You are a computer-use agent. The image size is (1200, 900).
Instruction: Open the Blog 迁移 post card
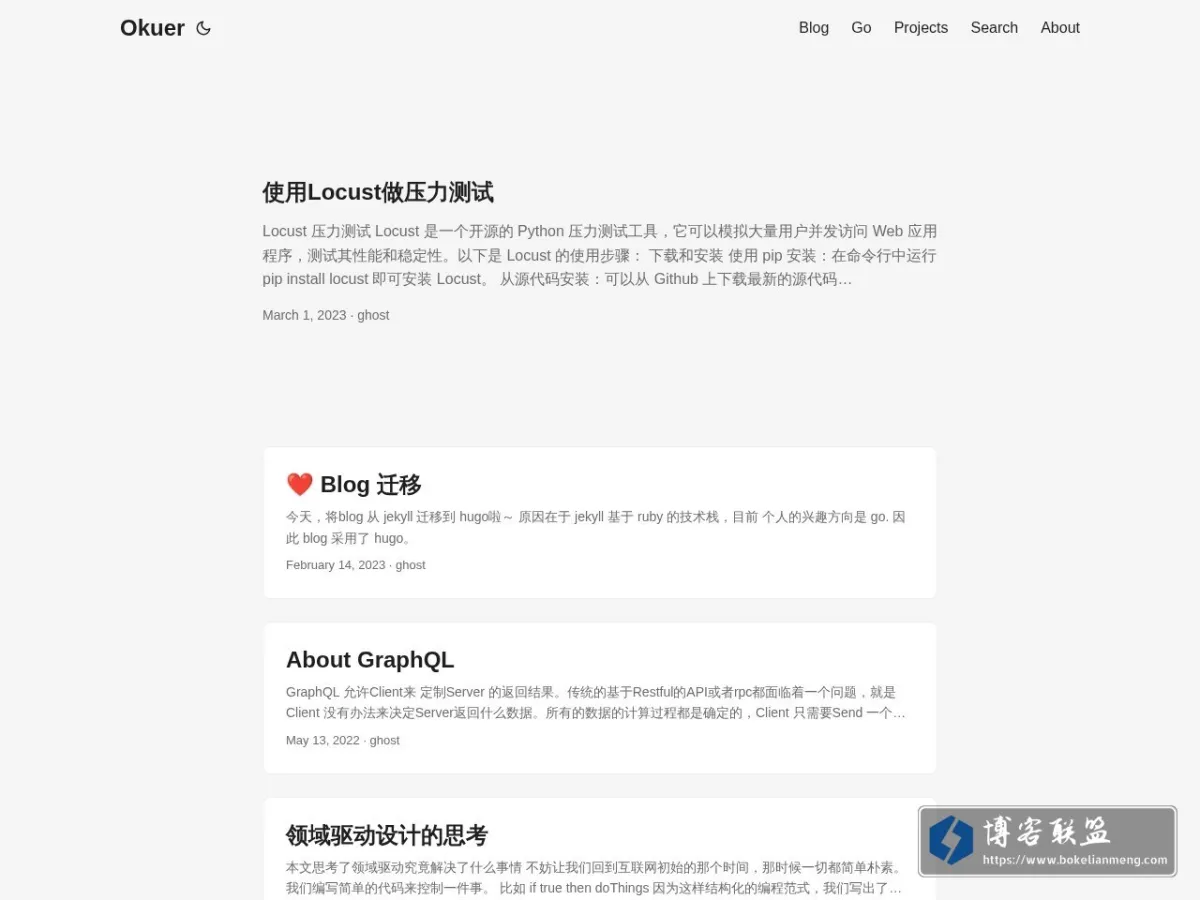[x=600, y=523]
